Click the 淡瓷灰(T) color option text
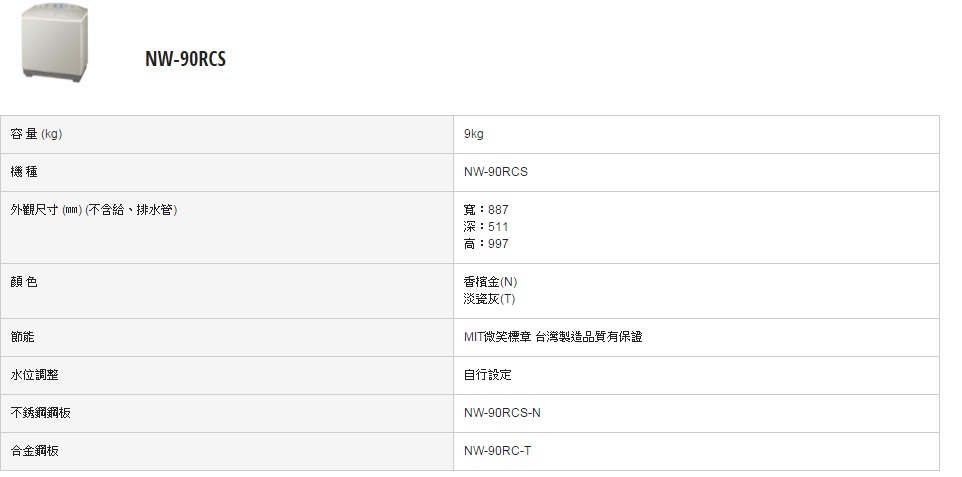962x477 pixels. pos(490,299)
